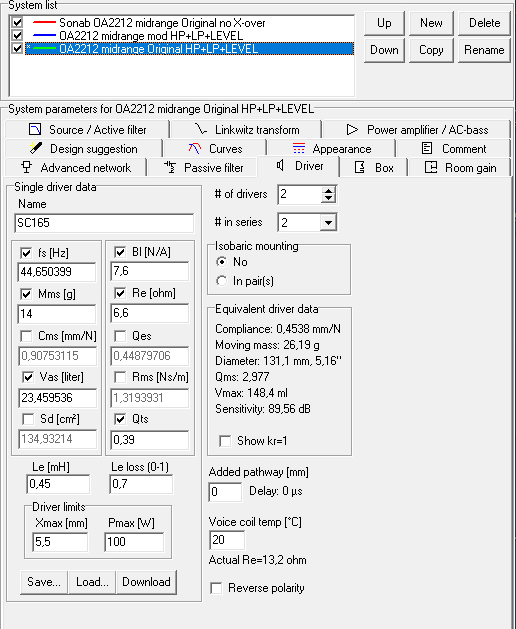Screen dimensions: 516x629
Task: Click the Room gain tab icon
Action: pyautogui.click(x=431, y=167)
